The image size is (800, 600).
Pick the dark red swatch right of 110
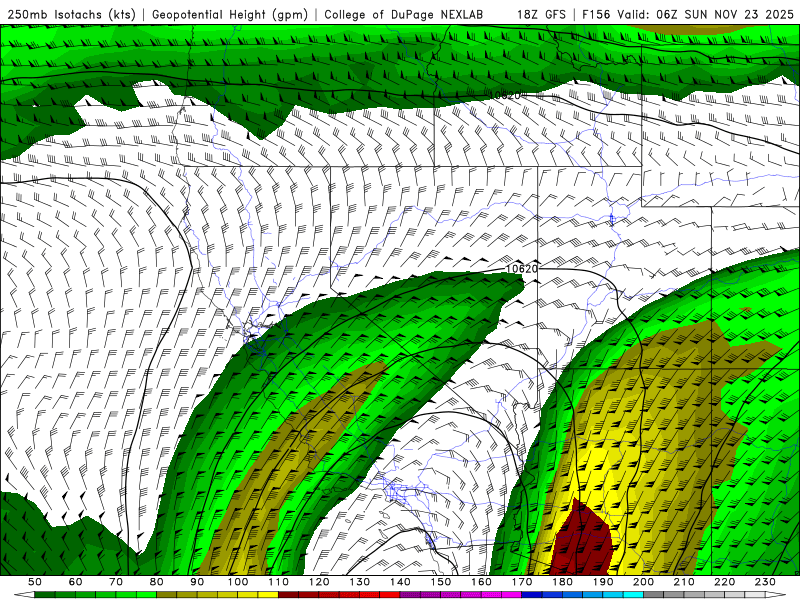[288, 595]
